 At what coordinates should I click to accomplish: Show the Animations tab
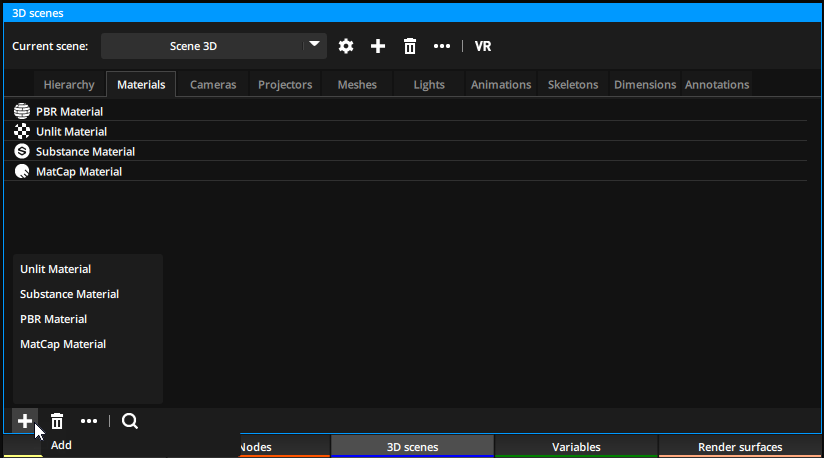[501, 85]
